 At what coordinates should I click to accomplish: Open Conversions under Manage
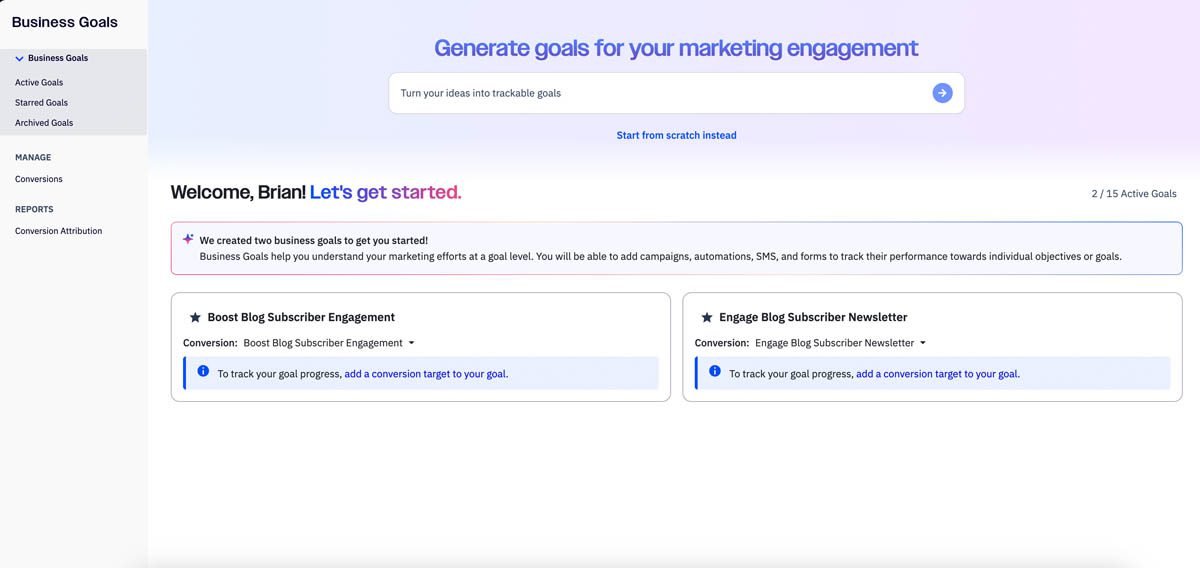tap(39, 179)
